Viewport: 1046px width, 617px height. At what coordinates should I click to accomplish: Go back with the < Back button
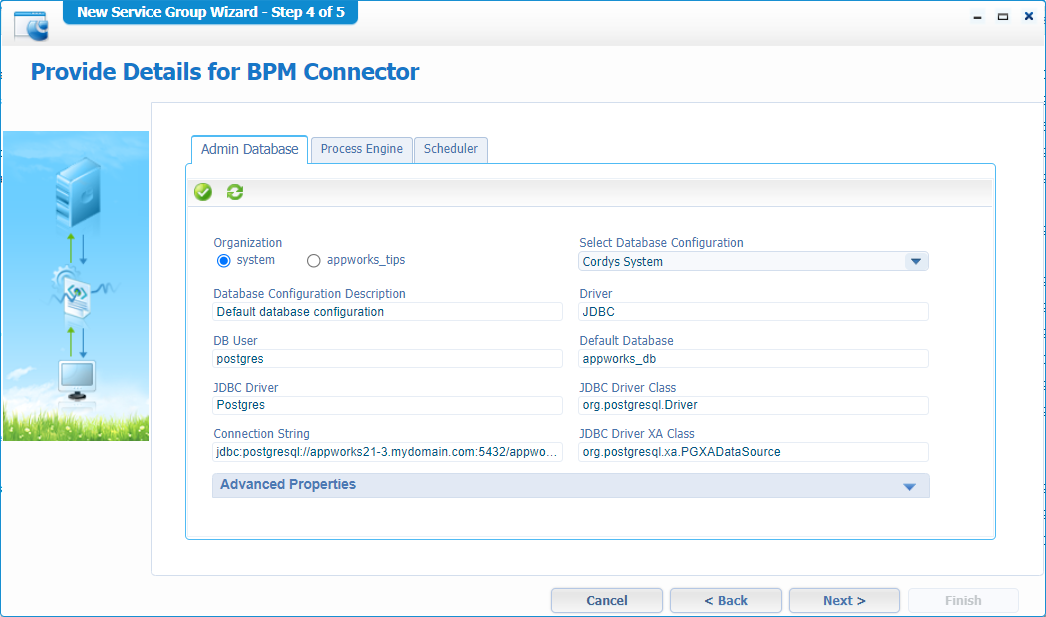726,600
